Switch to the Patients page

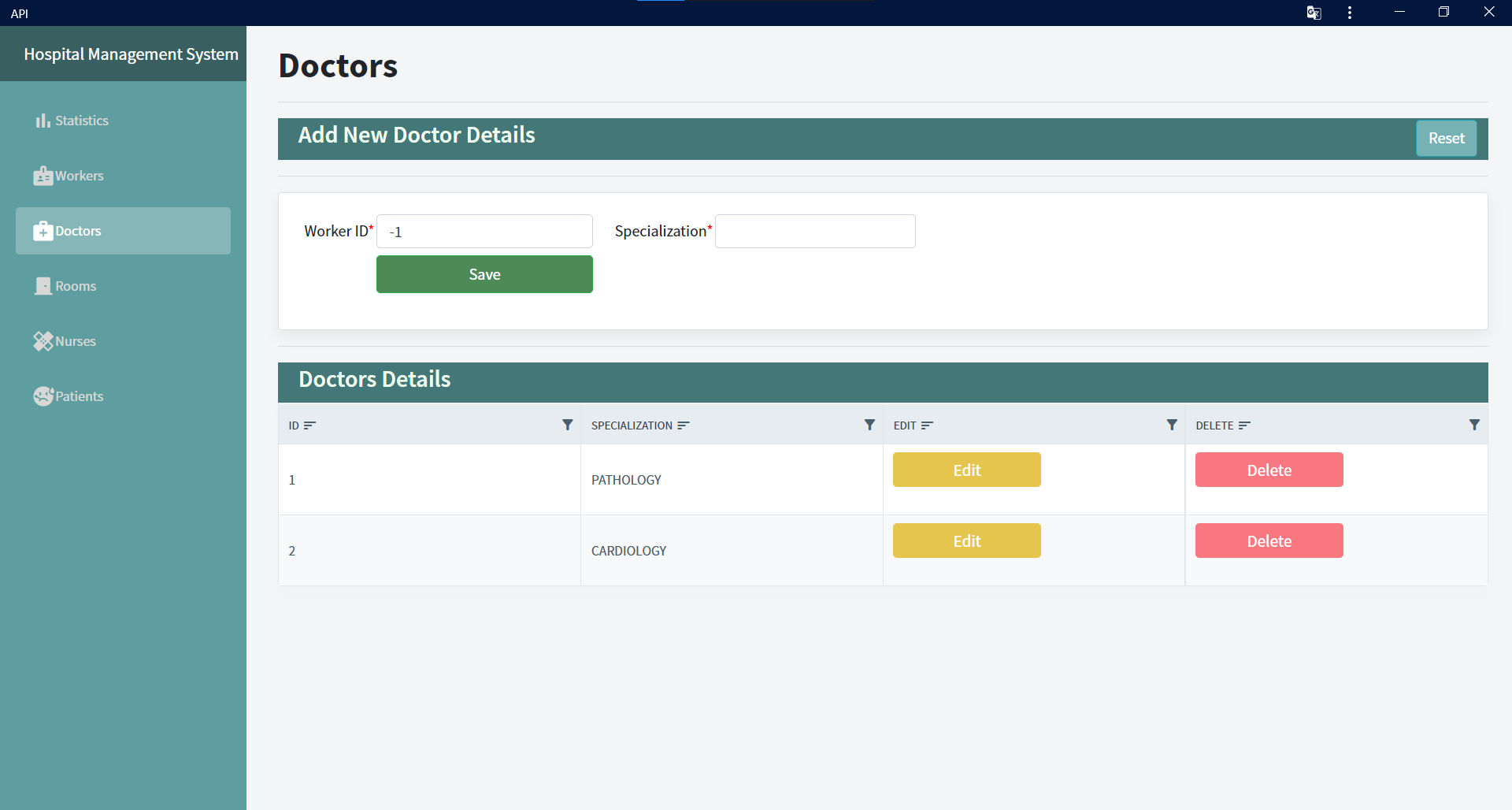coord(123,396)
